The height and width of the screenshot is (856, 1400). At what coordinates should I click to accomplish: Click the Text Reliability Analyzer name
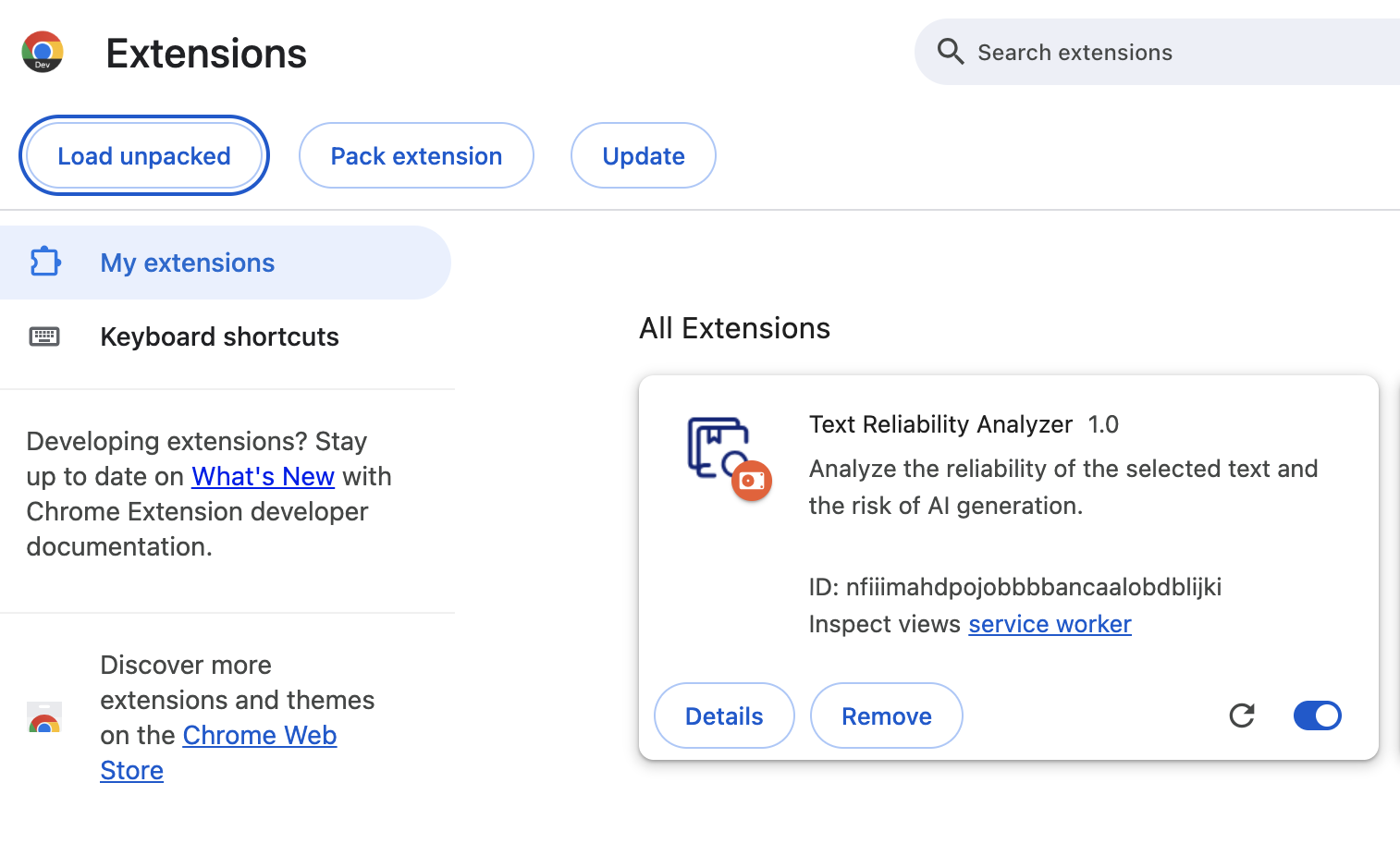(940, 424)
